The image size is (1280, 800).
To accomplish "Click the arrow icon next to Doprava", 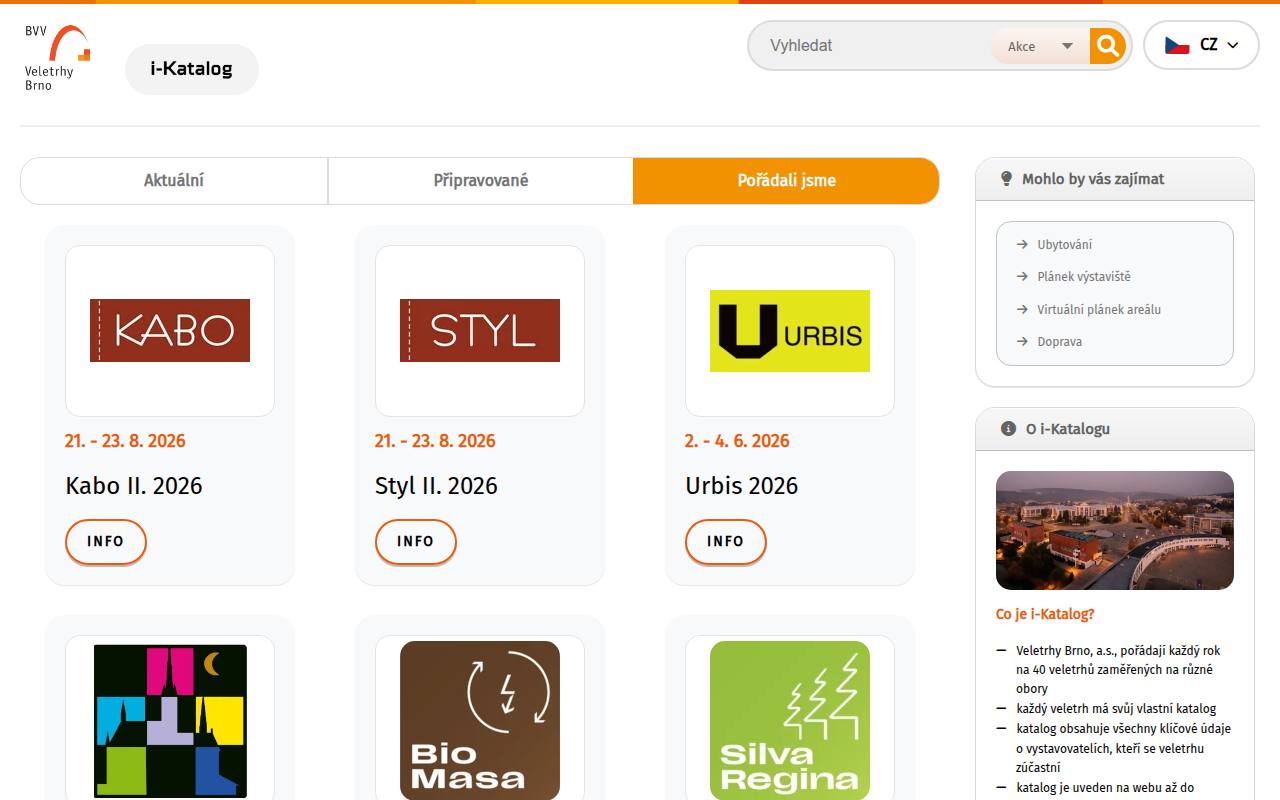I will tap(1022, 342).
